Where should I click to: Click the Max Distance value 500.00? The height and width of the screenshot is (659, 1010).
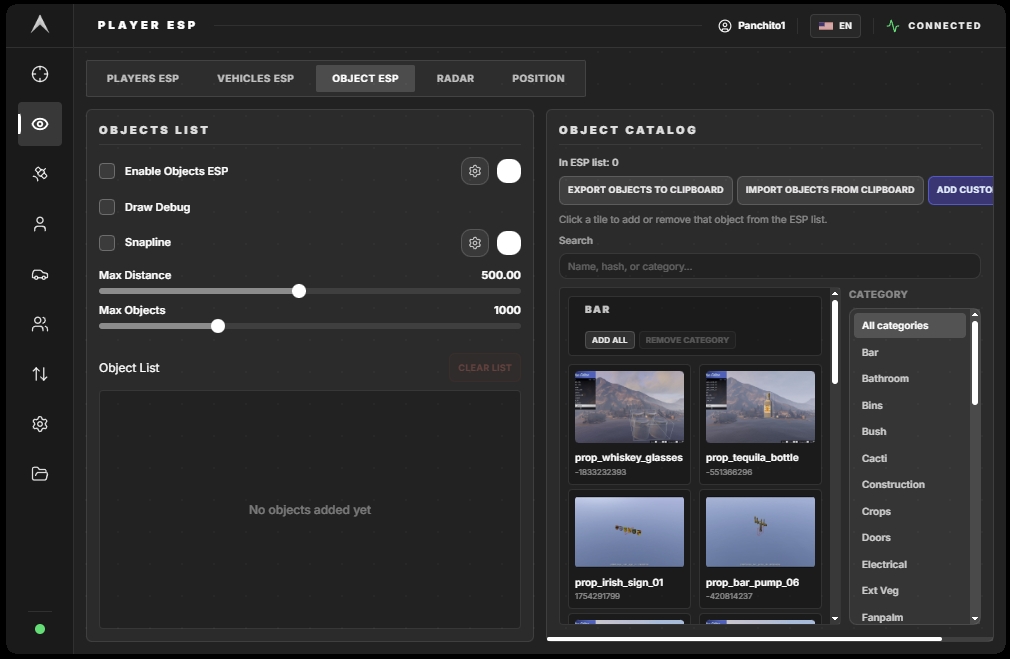click(x=500, y=275)
